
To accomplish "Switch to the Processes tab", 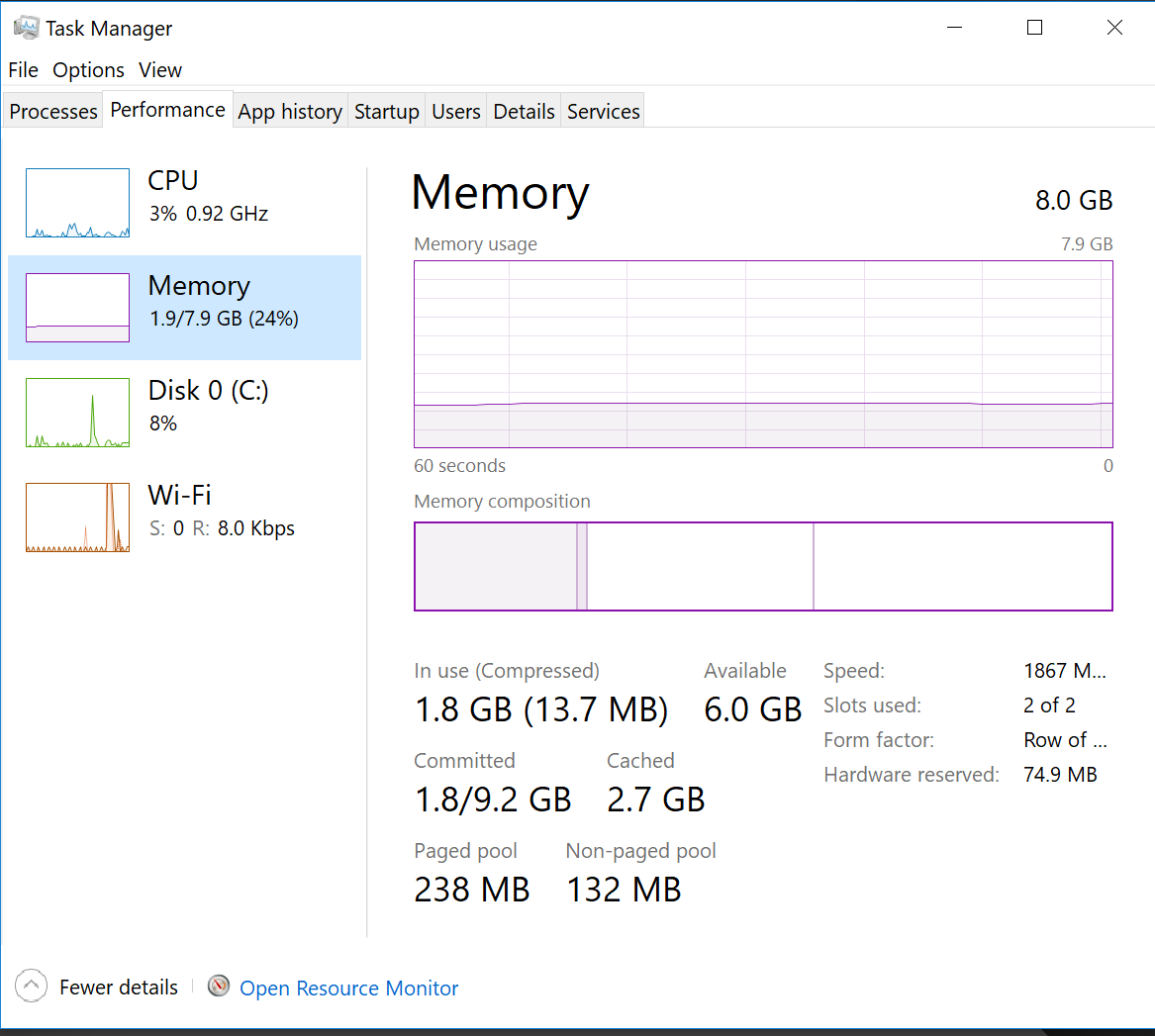I will 53,112.
